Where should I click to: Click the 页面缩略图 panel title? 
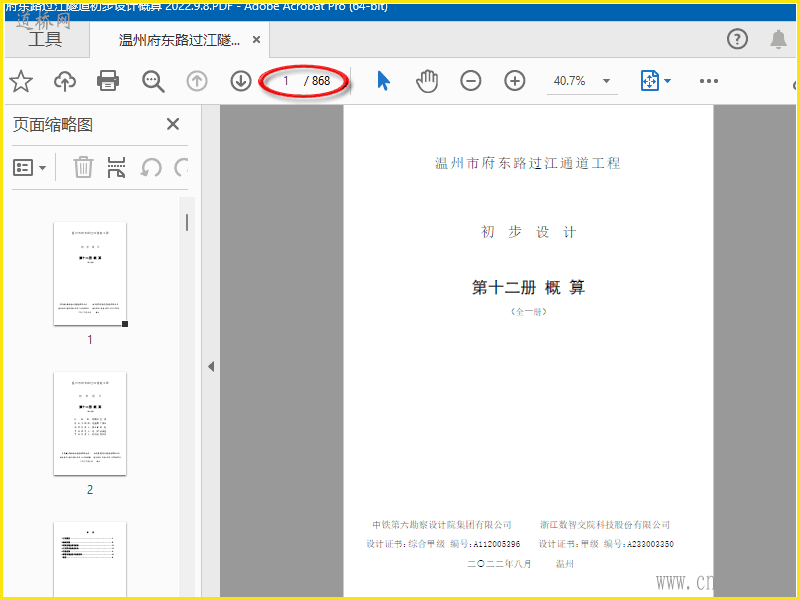coord(53,124)
